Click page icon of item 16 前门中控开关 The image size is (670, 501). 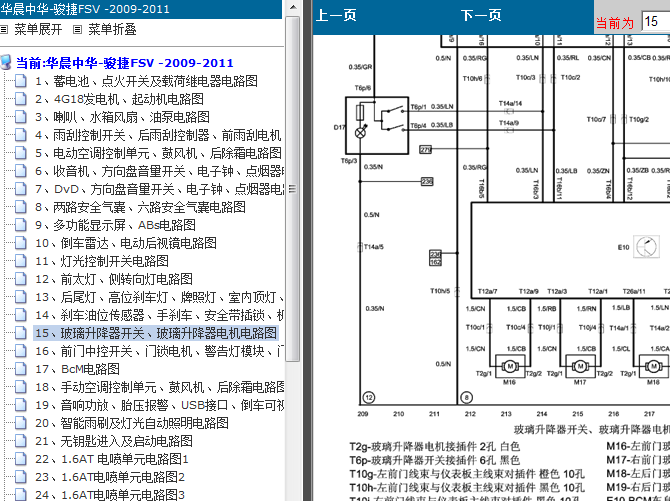click(21, 351)
